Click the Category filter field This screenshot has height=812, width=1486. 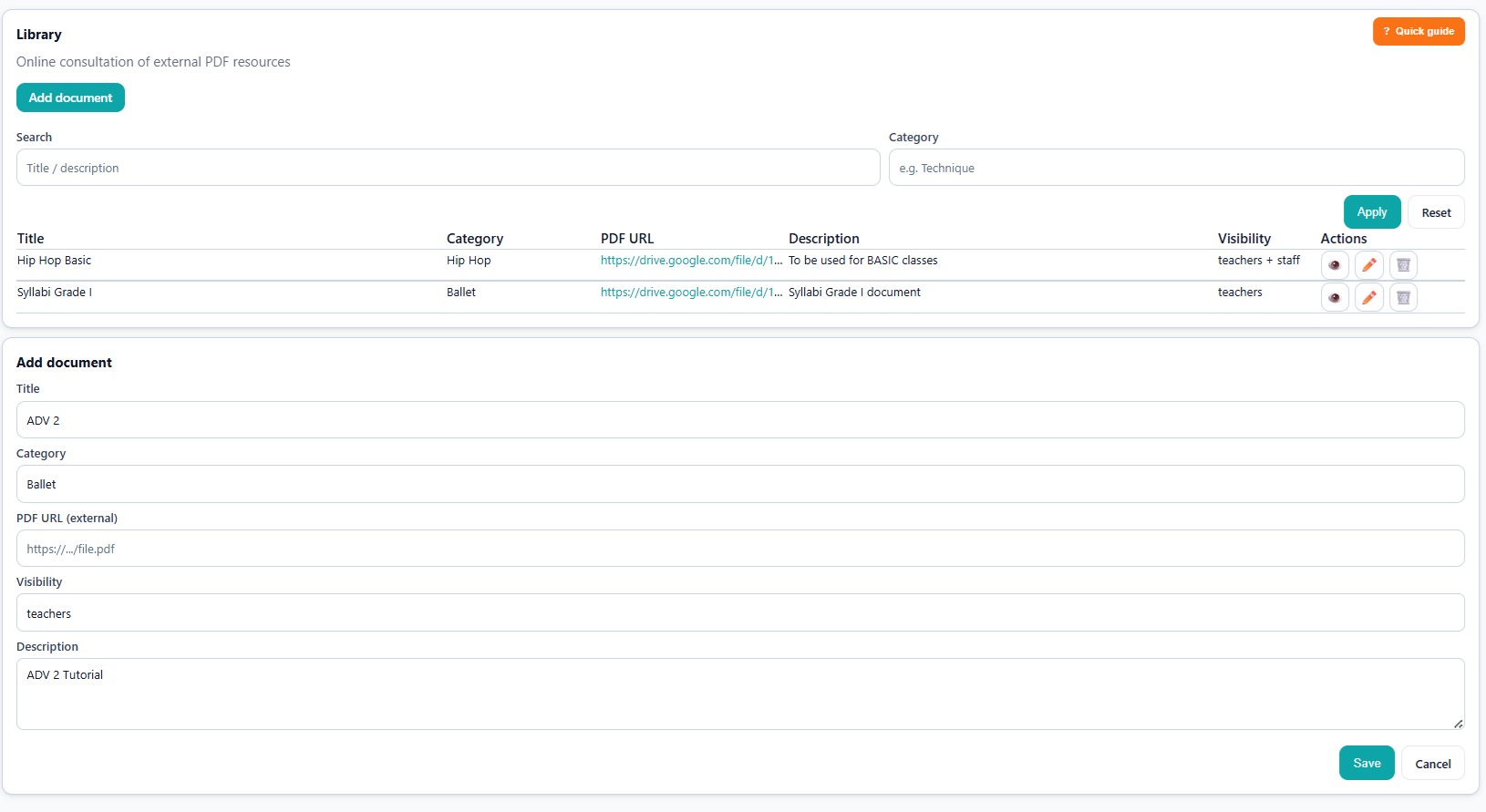click(x=1176, y=168)
